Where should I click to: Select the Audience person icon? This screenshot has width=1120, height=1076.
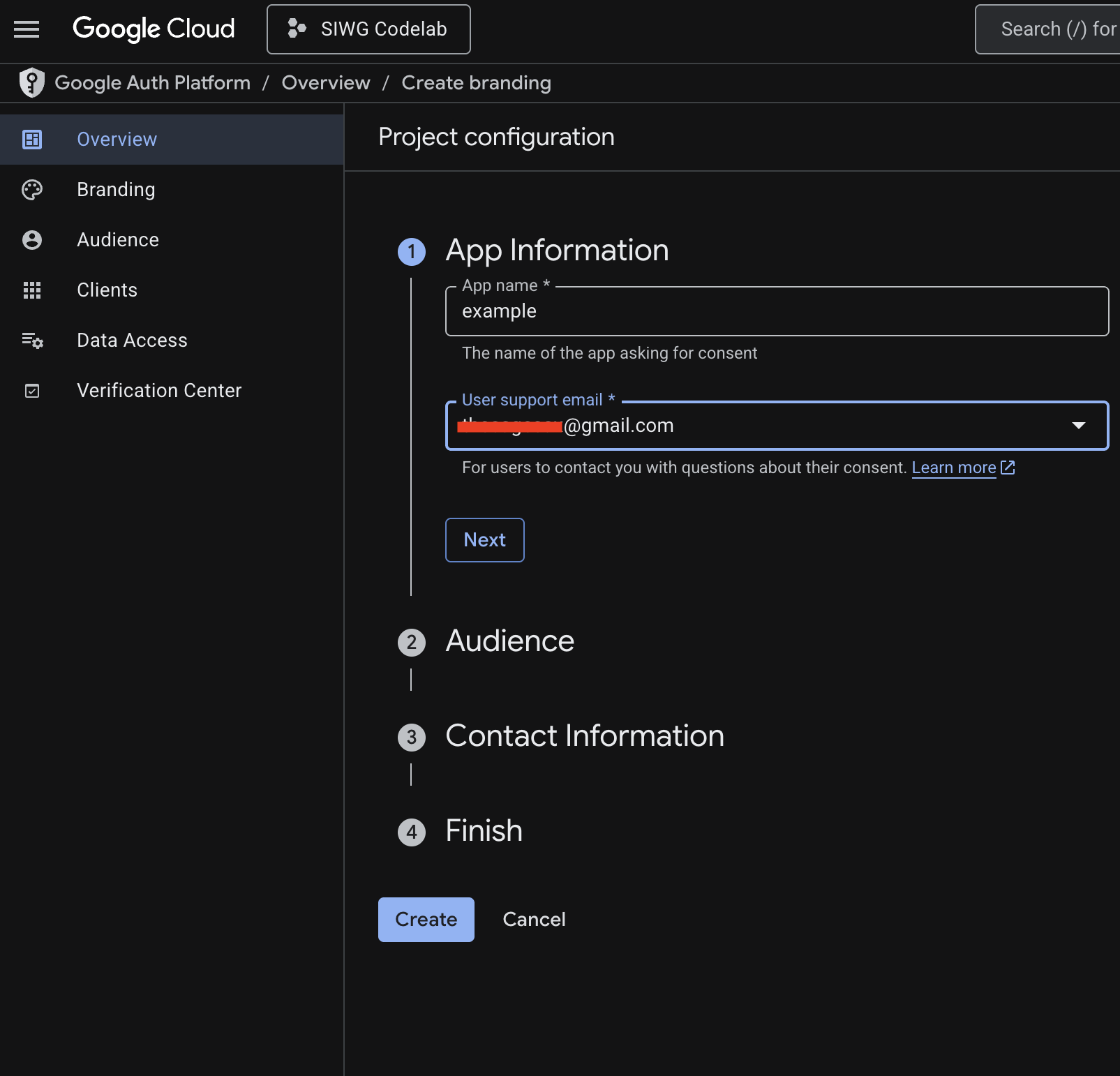(x=32, y=239)
